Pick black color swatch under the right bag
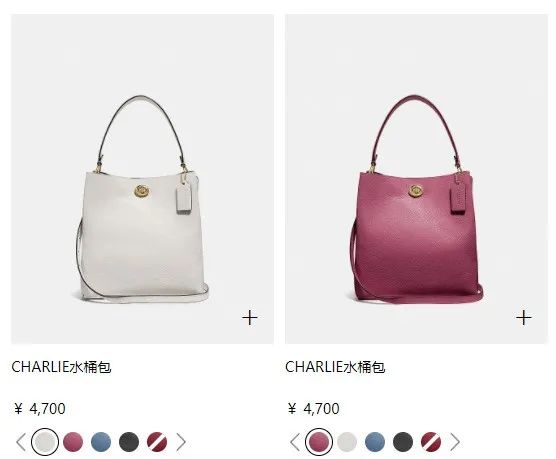This screenshot has width=556, height=459. point(403,442)
